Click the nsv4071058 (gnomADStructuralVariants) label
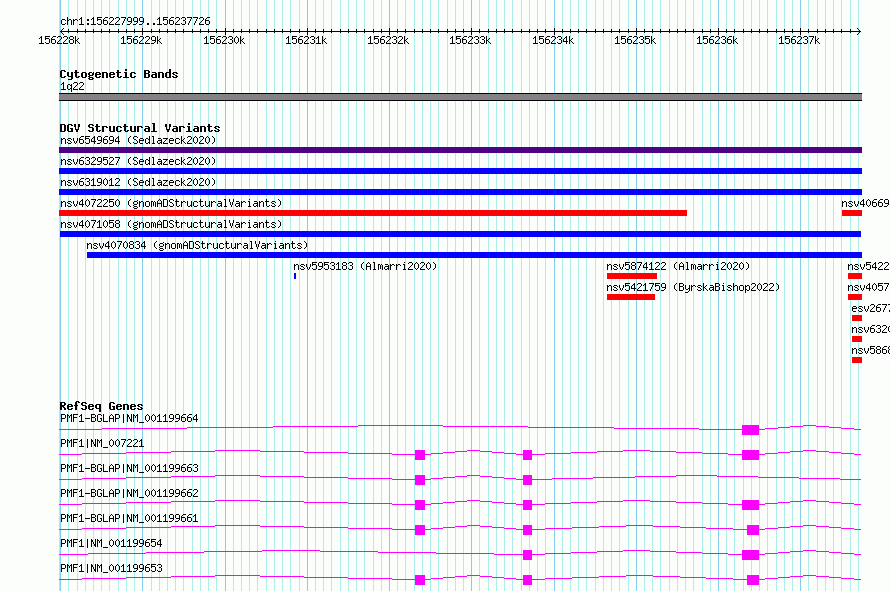The height and width of the screenshot is (591, 890). coord(171,224)
